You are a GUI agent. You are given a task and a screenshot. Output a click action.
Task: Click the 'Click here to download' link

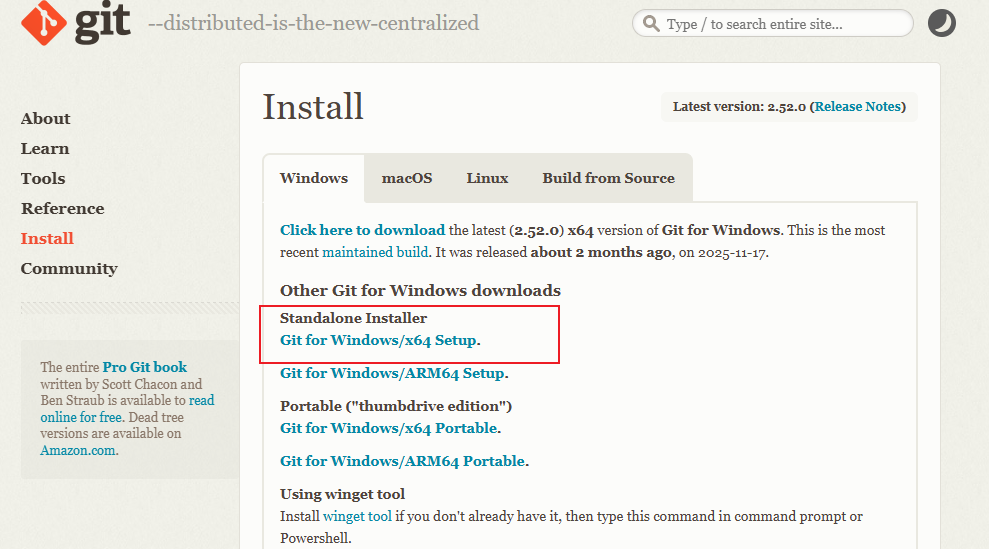click(363, 230)
